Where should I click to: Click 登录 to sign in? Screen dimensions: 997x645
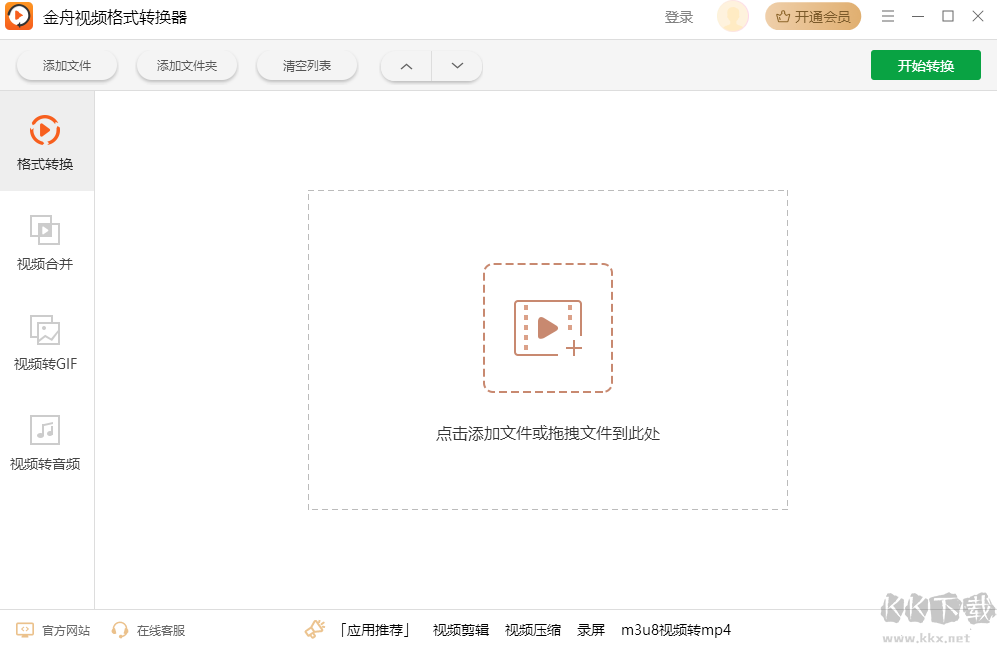pyautogui.click(x=678, y=16)
